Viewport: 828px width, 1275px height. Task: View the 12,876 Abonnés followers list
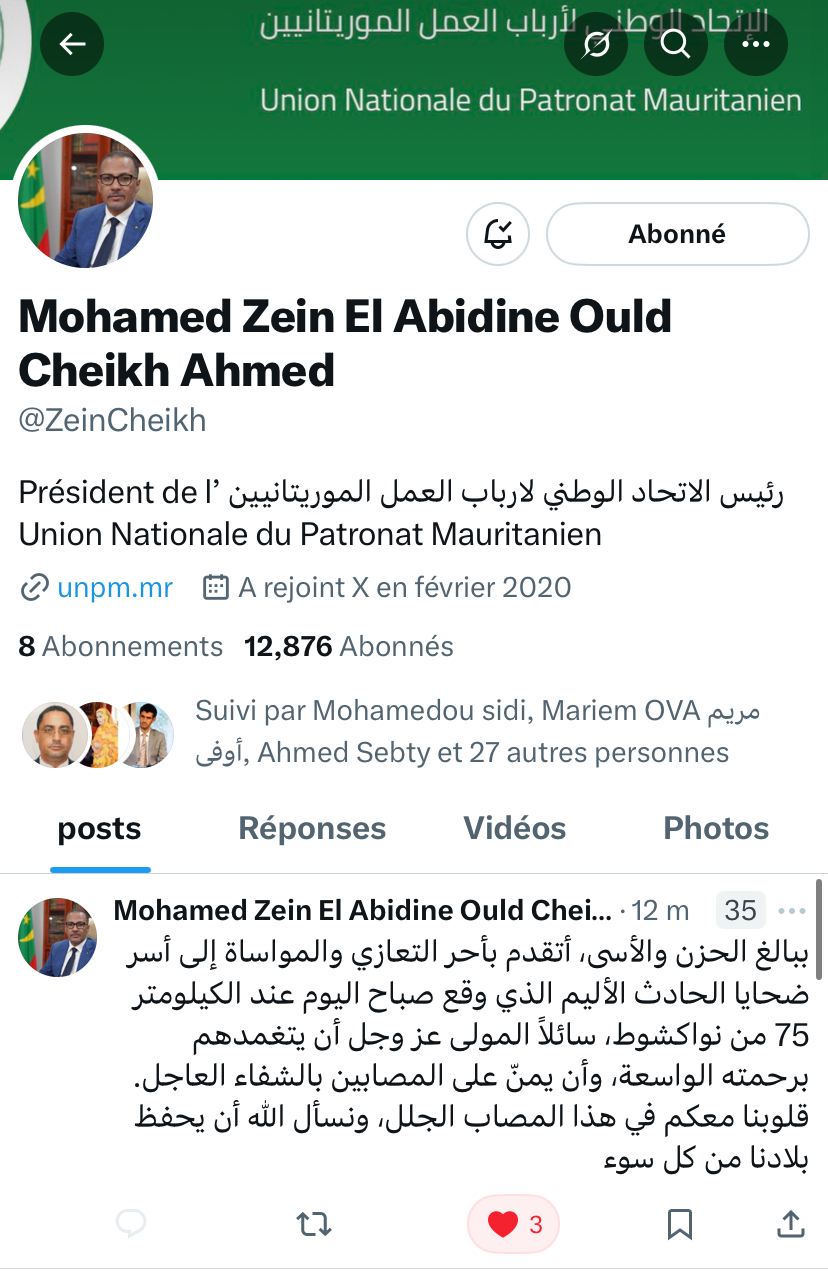[x=349, y=647]
